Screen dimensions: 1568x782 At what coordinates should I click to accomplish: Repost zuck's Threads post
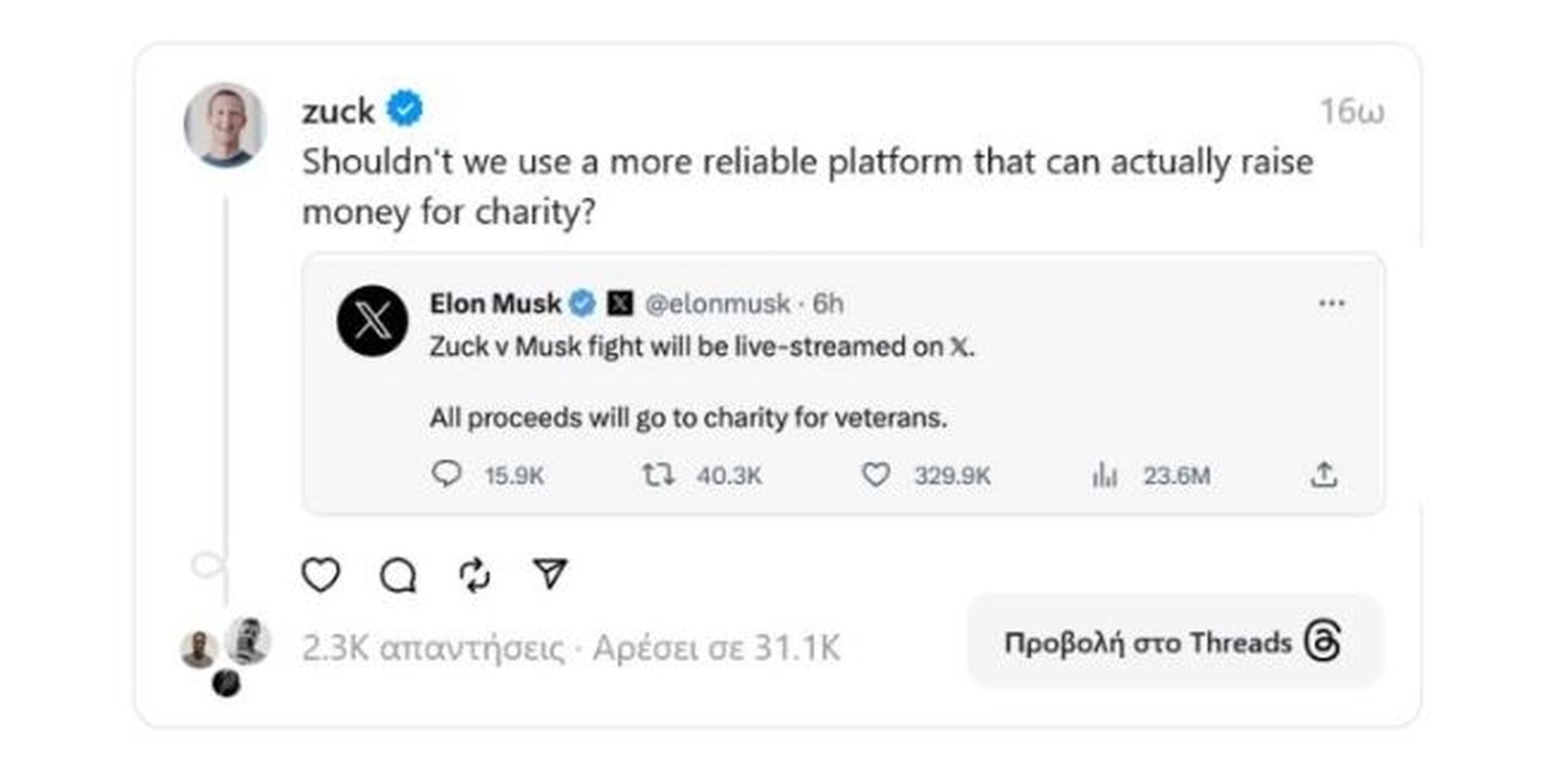[474, 575]
